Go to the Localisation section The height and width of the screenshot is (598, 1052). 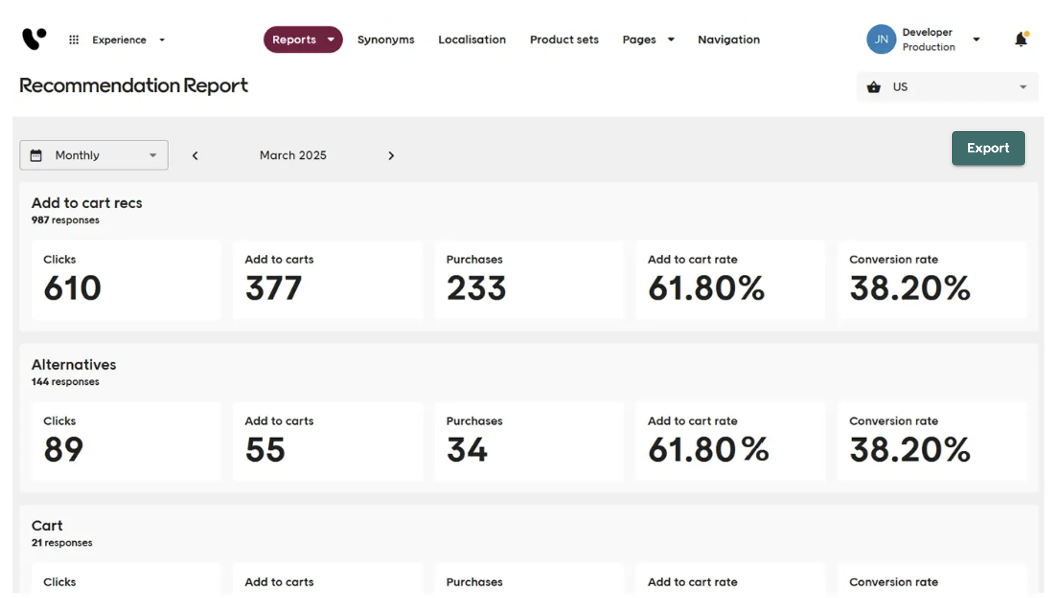tap(471, 40)
